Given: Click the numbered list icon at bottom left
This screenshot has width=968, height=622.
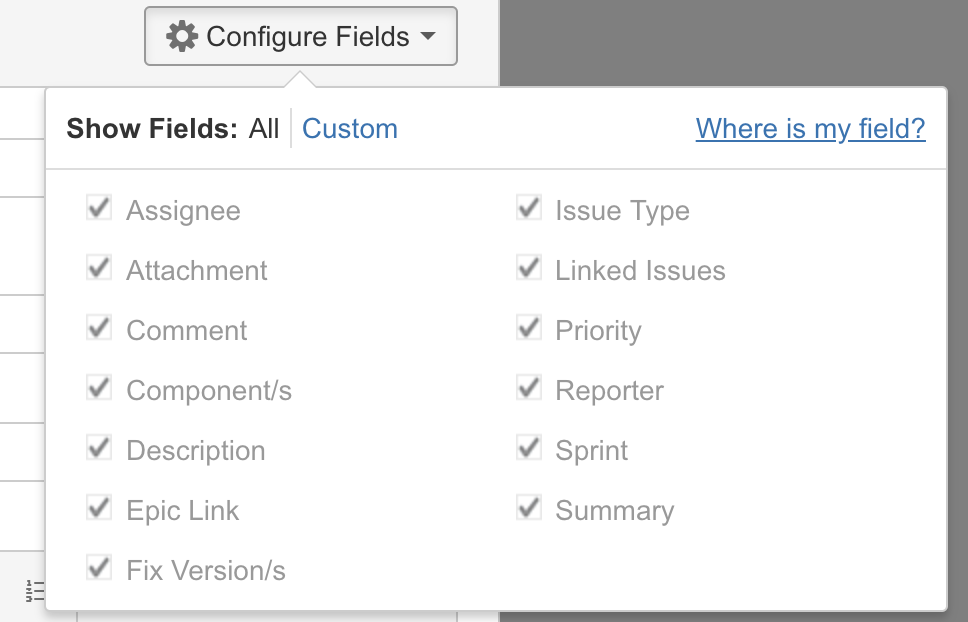Looking at the screenshot, I should (x=35, y=590).
